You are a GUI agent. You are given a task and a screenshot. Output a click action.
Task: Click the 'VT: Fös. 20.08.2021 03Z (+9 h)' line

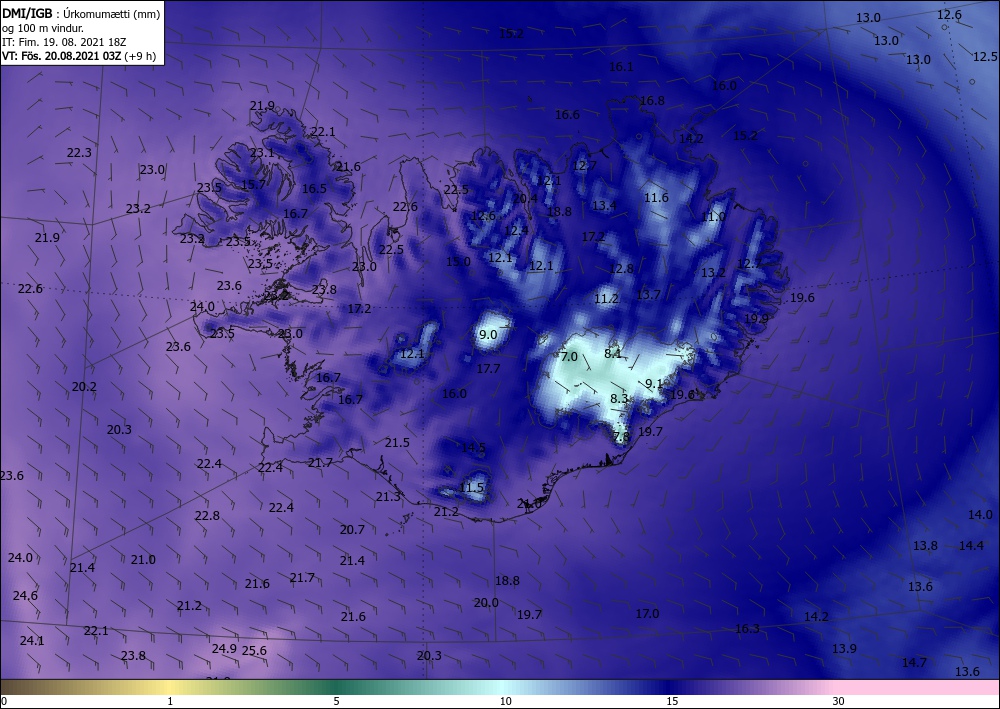79,56
